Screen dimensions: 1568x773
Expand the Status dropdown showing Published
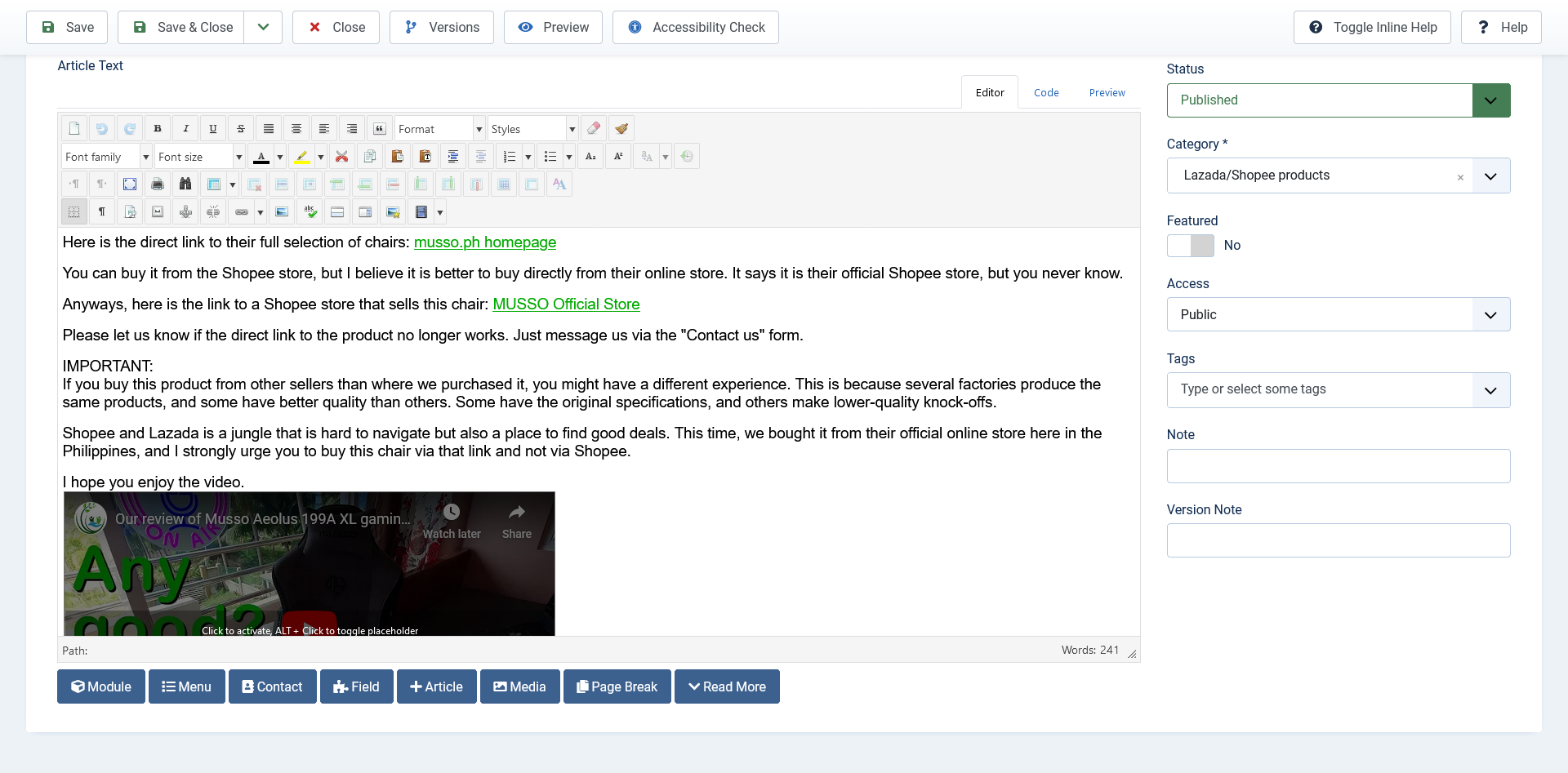pyautogui.click(x=1339, y=100)
